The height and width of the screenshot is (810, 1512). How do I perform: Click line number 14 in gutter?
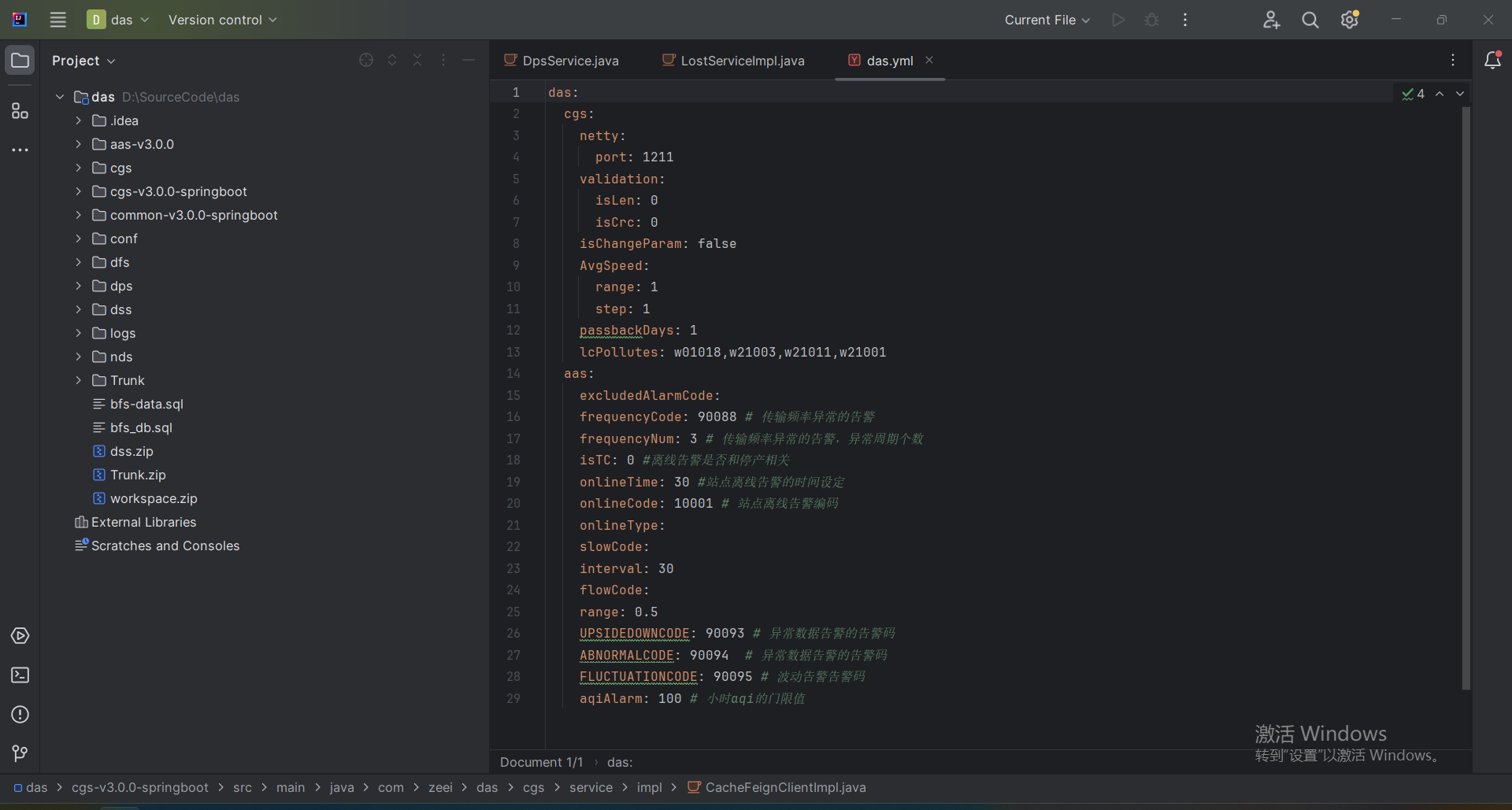pyautogui.click(x=513, y=374)
